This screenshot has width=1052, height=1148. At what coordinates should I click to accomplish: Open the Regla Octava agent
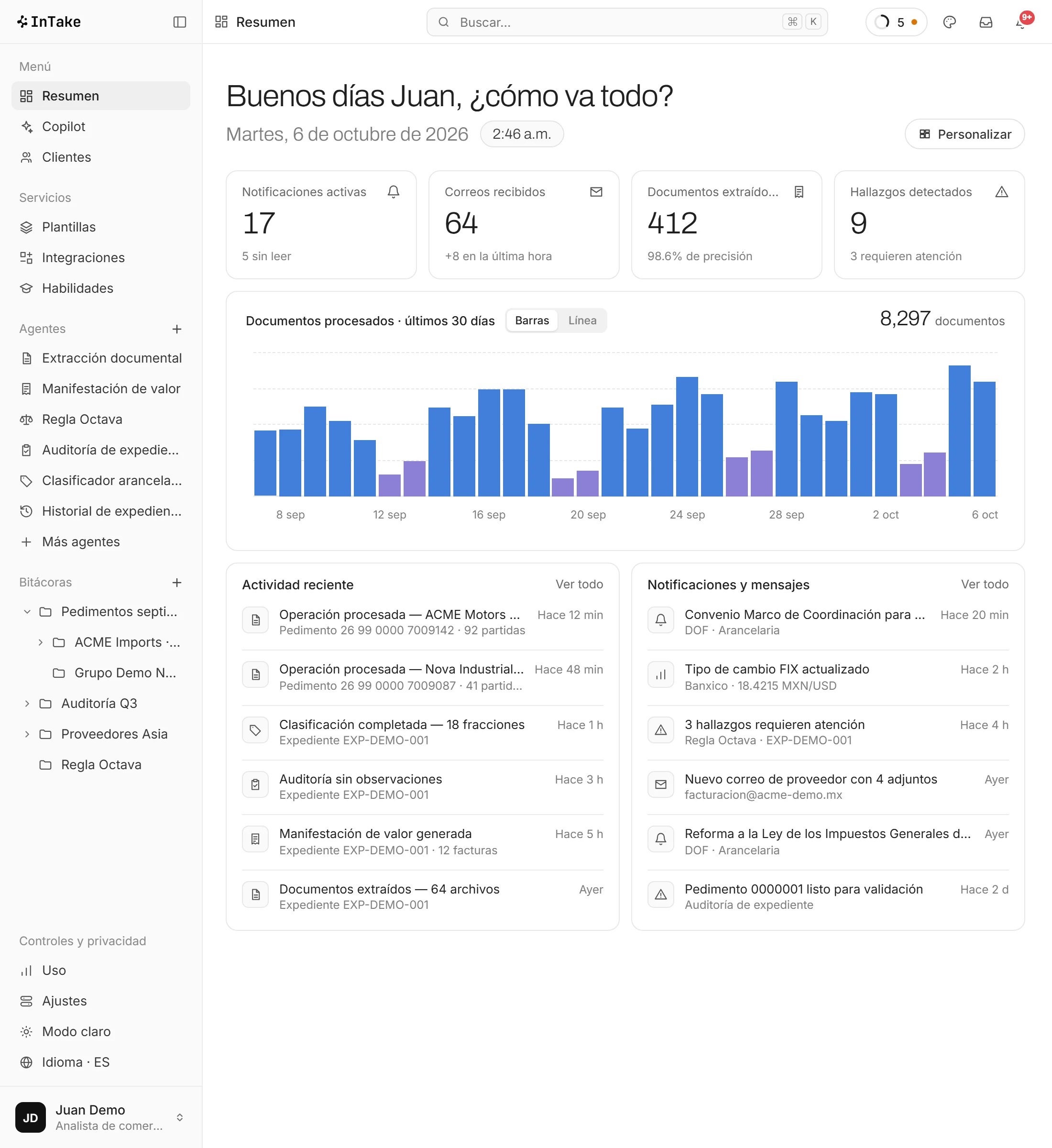coord(101,419)
